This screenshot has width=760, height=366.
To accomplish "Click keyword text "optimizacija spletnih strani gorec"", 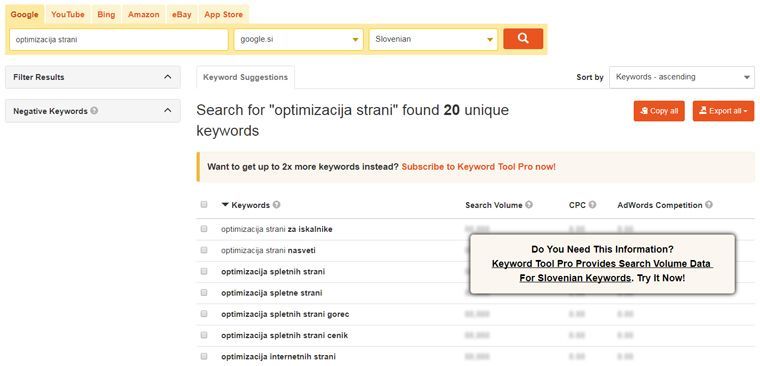I will (285, 314).
